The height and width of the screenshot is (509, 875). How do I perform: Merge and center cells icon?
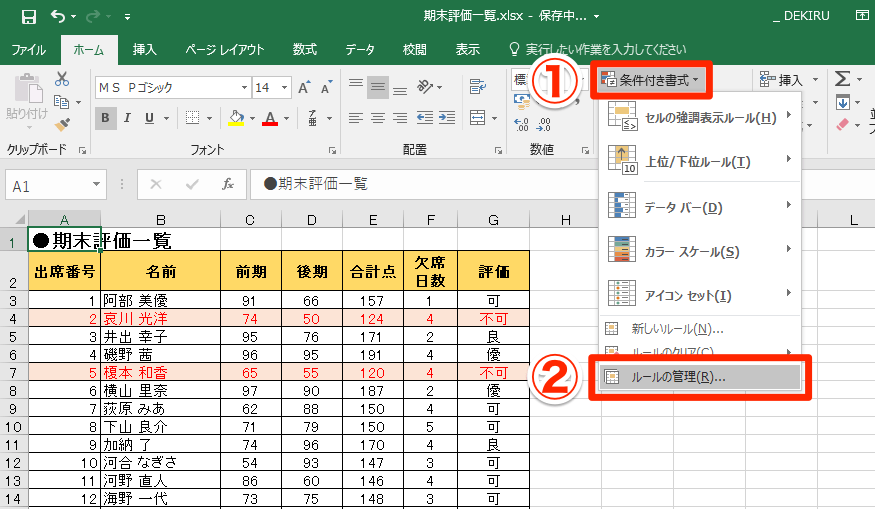[478, 118]
